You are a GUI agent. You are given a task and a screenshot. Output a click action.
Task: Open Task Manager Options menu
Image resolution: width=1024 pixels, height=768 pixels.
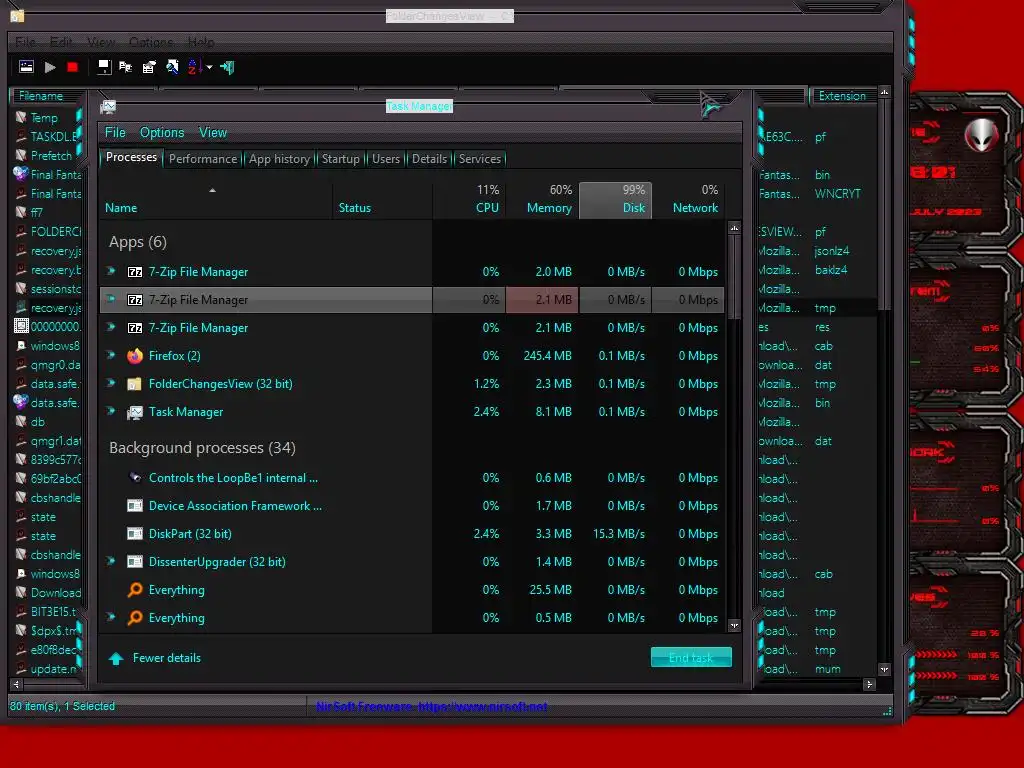(x=162, y=133)
